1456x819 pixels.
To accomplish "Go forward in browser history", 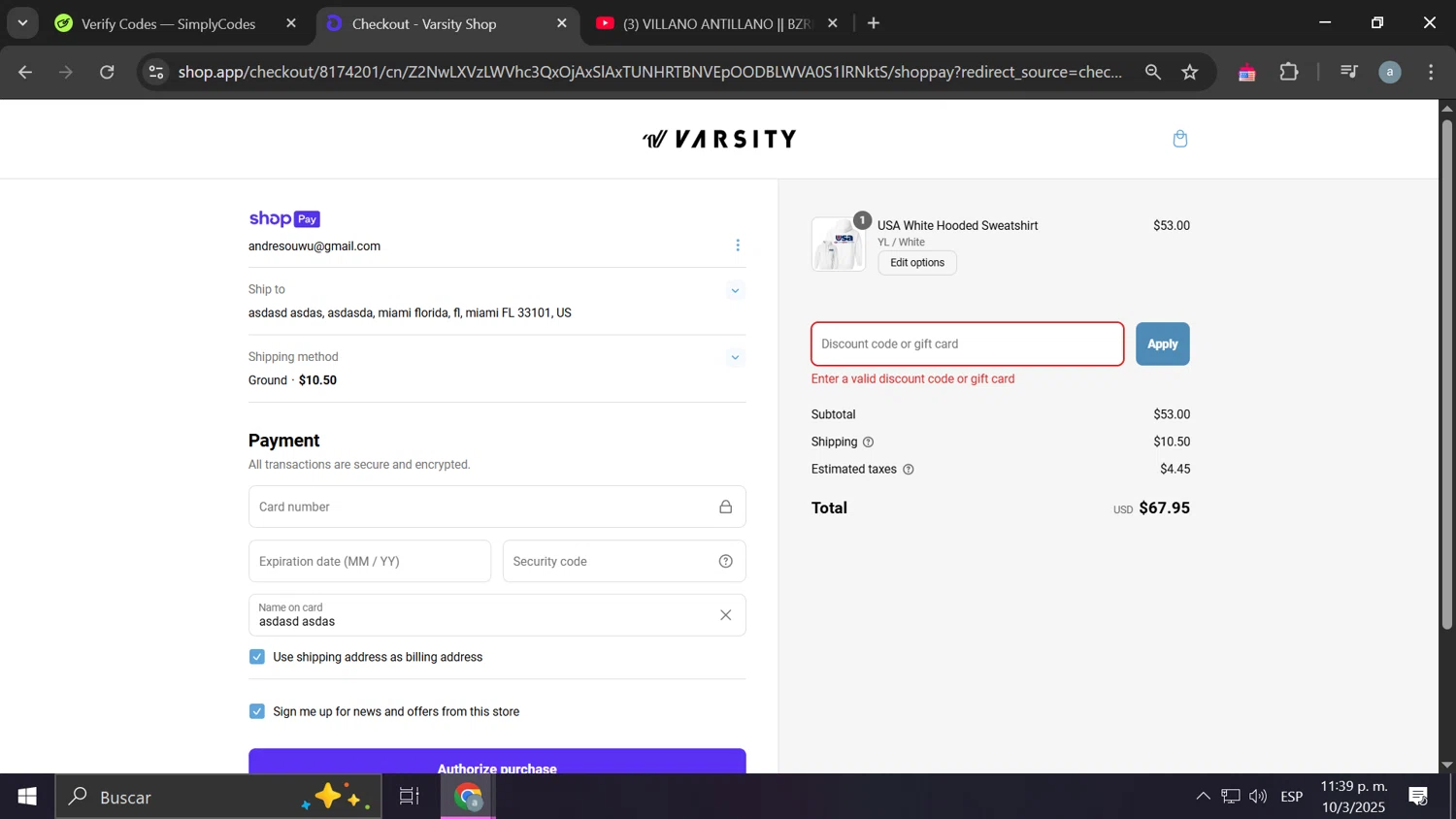I will pos(66,72).
